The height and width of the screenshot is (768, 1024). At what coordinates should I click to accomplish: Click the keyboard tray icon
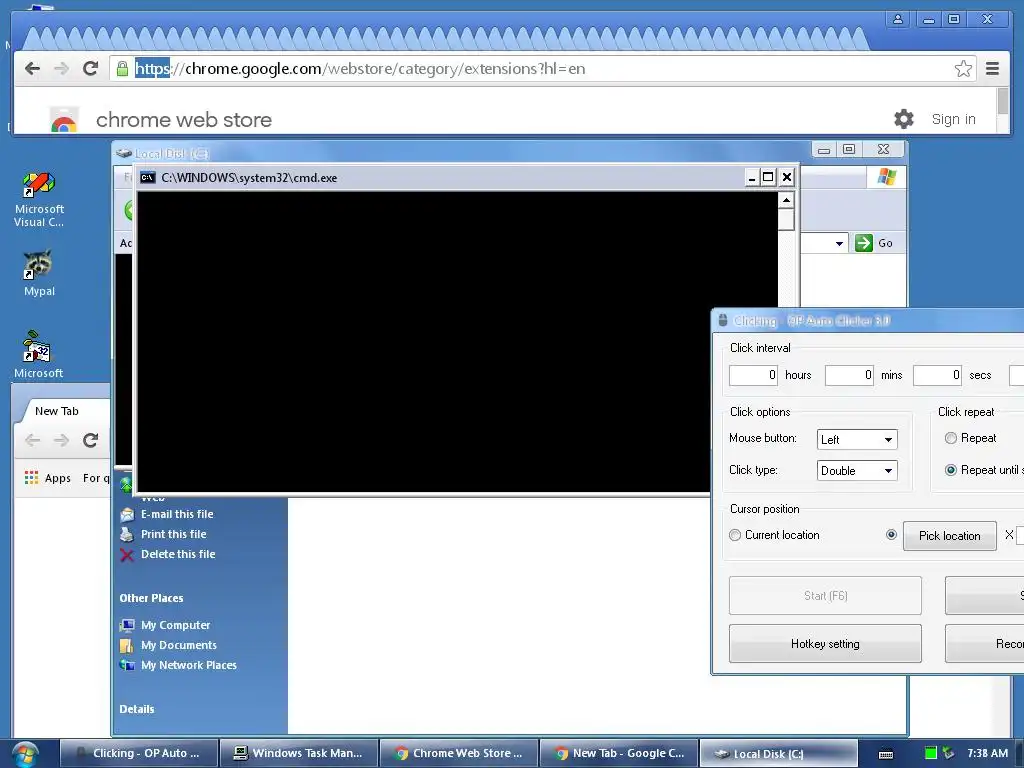pyautogui.click(x=886, y=754)
